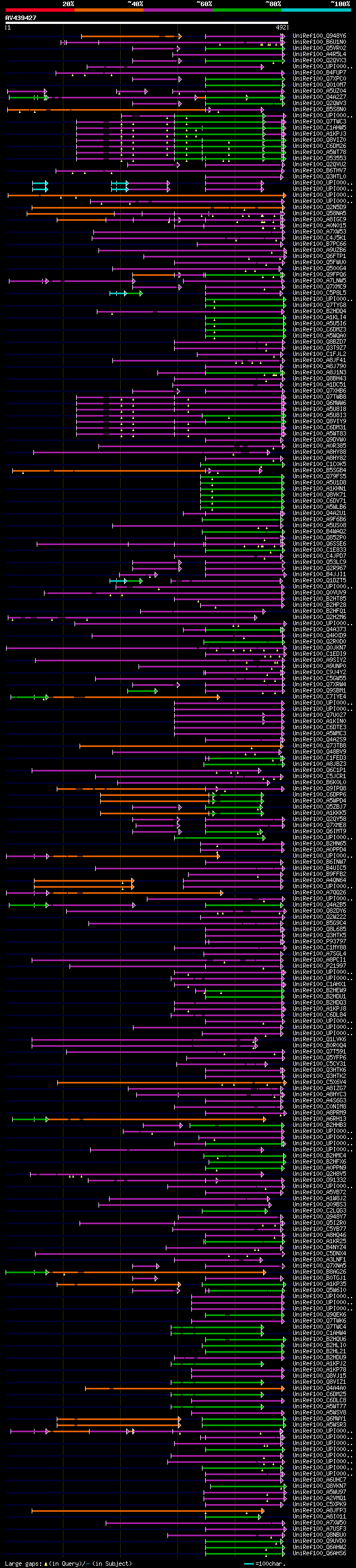The width and height of the screenshot is (356, 1568).
Task: Click UniRef100_A1DC51 label
Action: (319, 385)
